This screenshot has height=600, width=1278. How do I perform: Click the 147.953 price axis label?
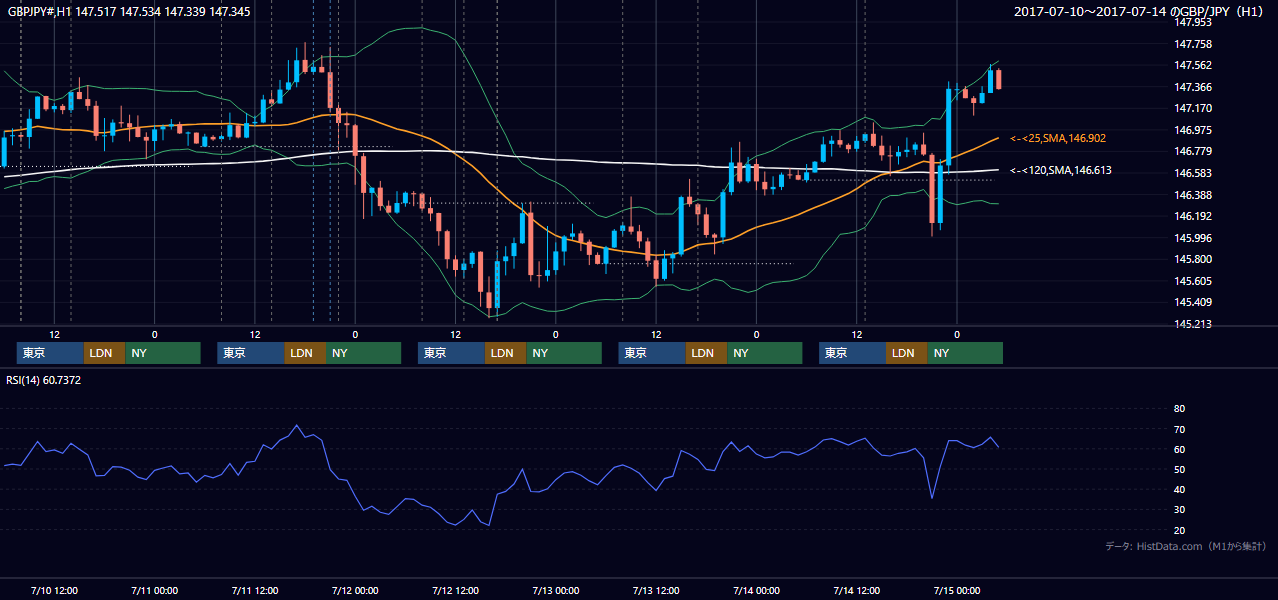[1192, 22]
